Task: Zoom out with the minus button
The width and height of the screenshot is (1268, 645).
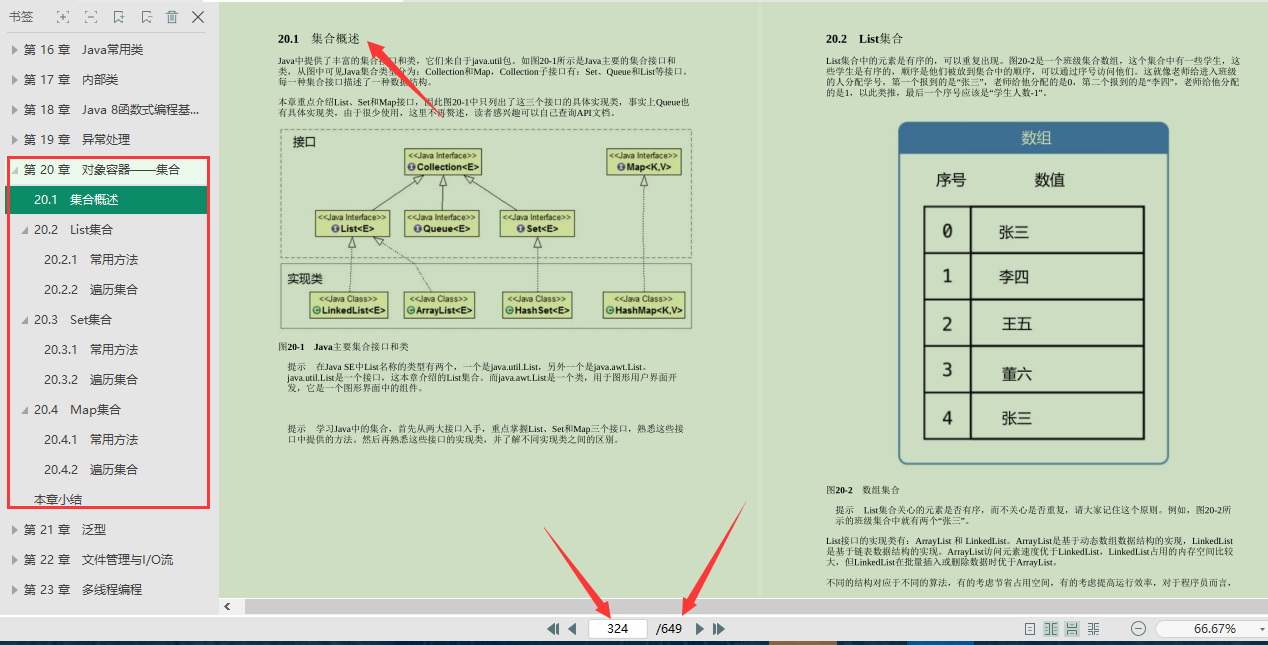Action: pyautogui.click(x=1138, y=629)
